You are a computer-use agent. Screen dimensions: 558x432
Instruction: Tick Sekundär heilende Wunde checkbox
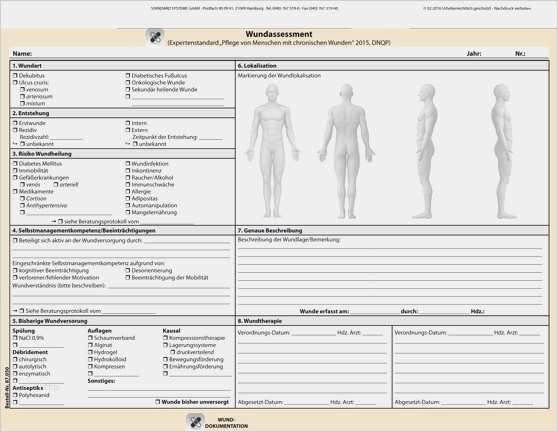(x=128, y=90)
